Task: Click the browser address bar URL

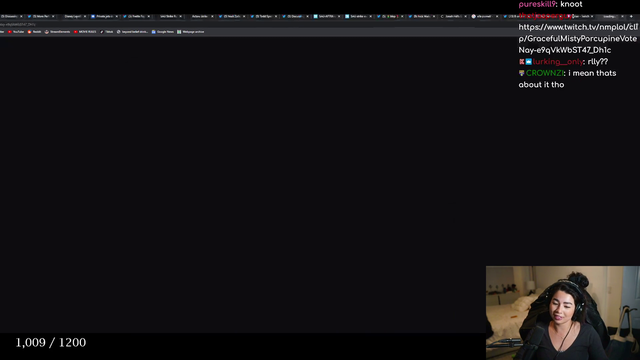Action: click(x=18, y=24)
